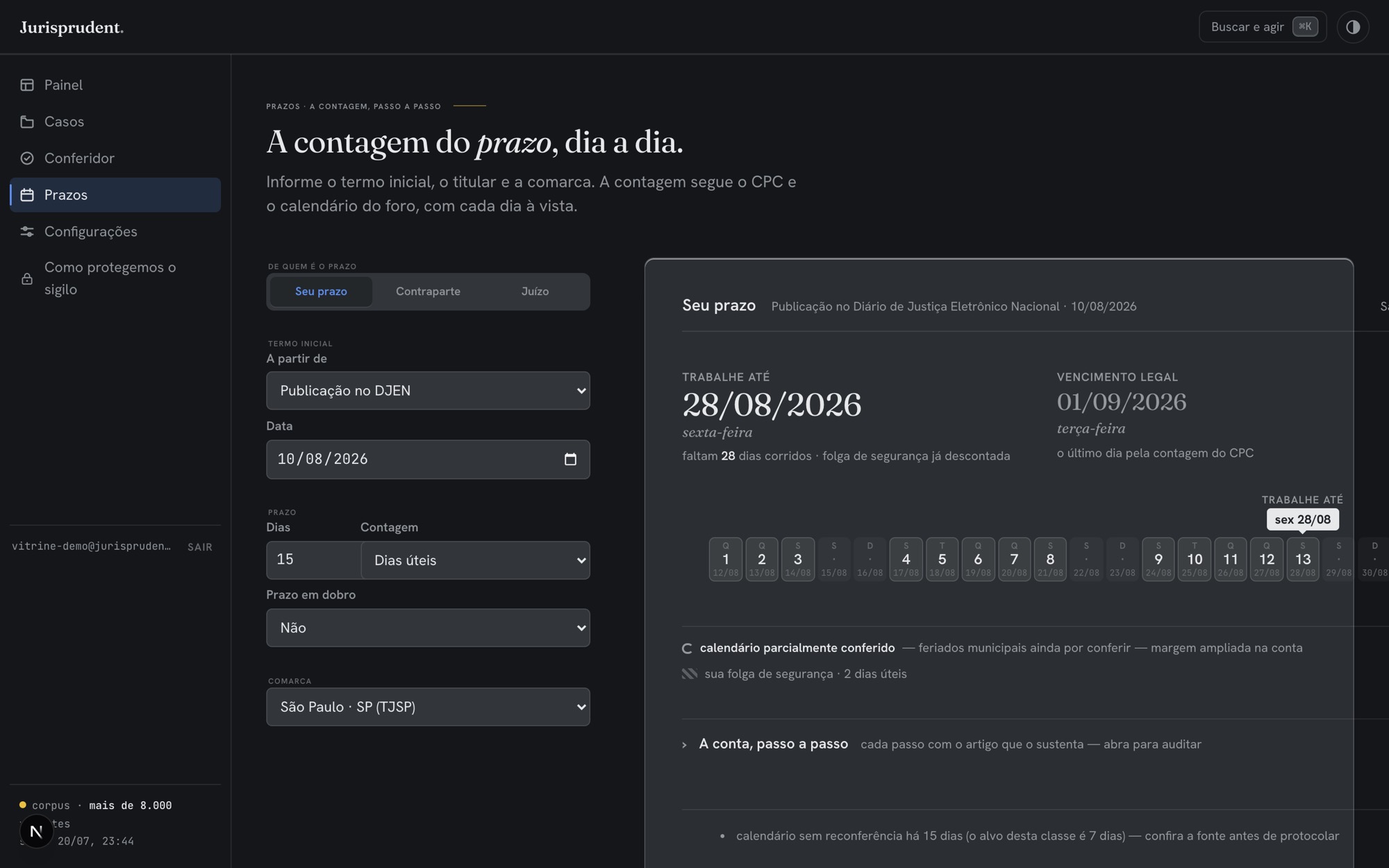The image size is (1389, 868).
Task: Open Painel in the sidebar
Action: tap(115, 85)
